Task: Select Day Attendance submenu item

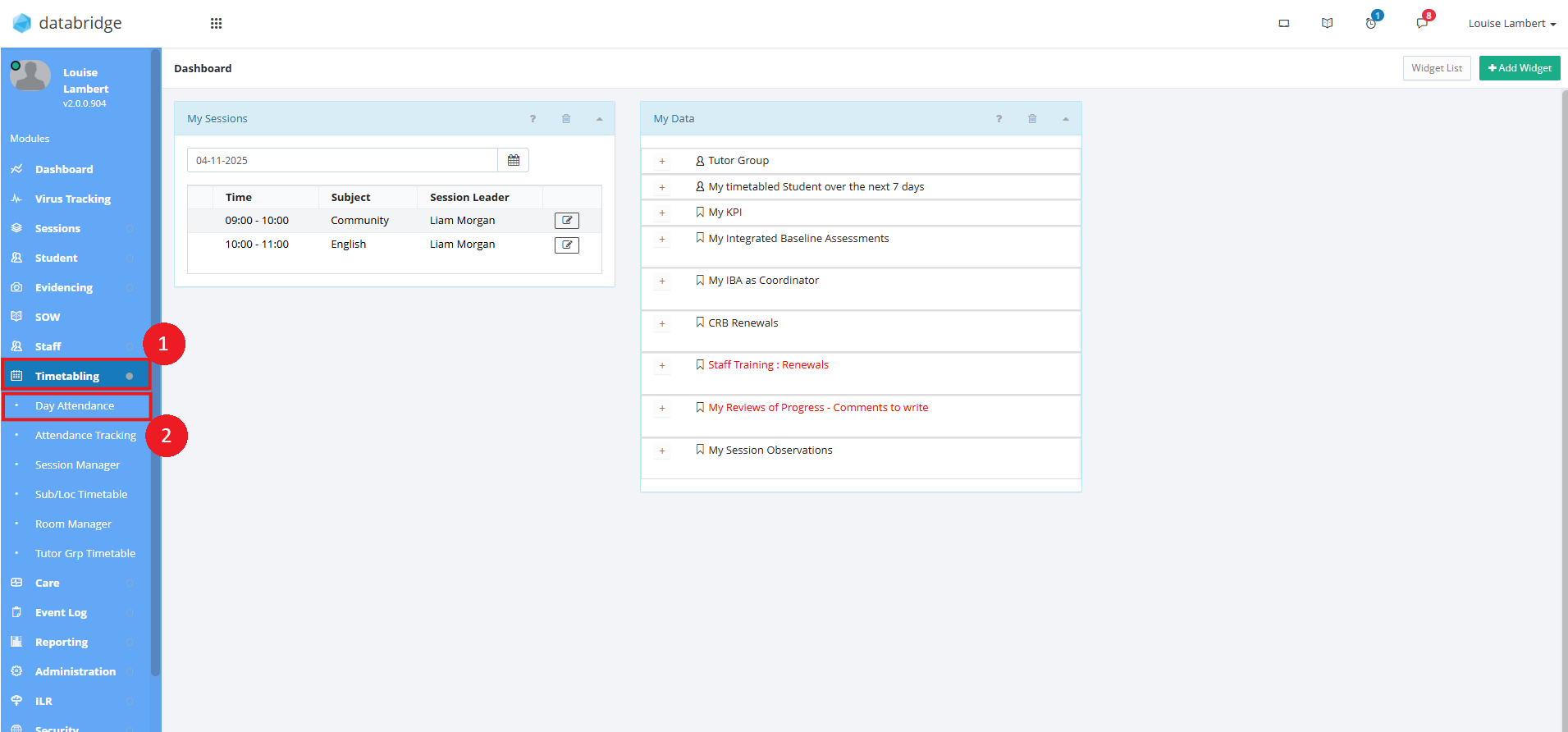Action: click(x=75, y=405)
